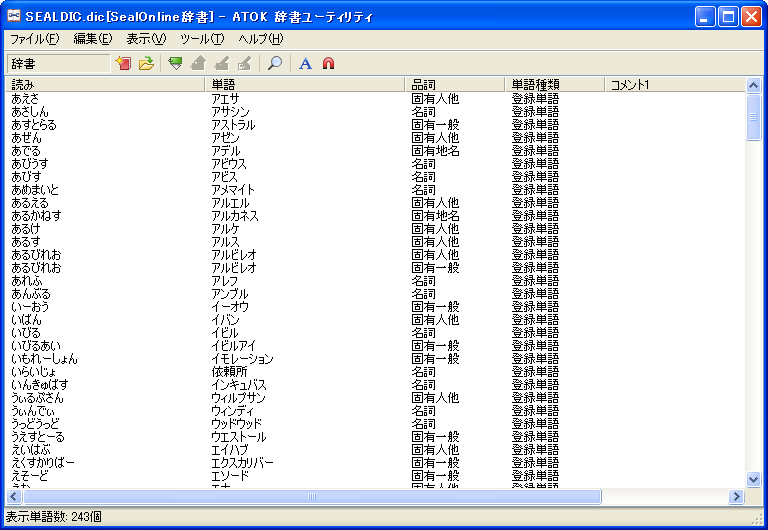This screenshot has width=768, height=530.
Task: Select the row reading いもれーしょん
Action: (x=44, y=359)
